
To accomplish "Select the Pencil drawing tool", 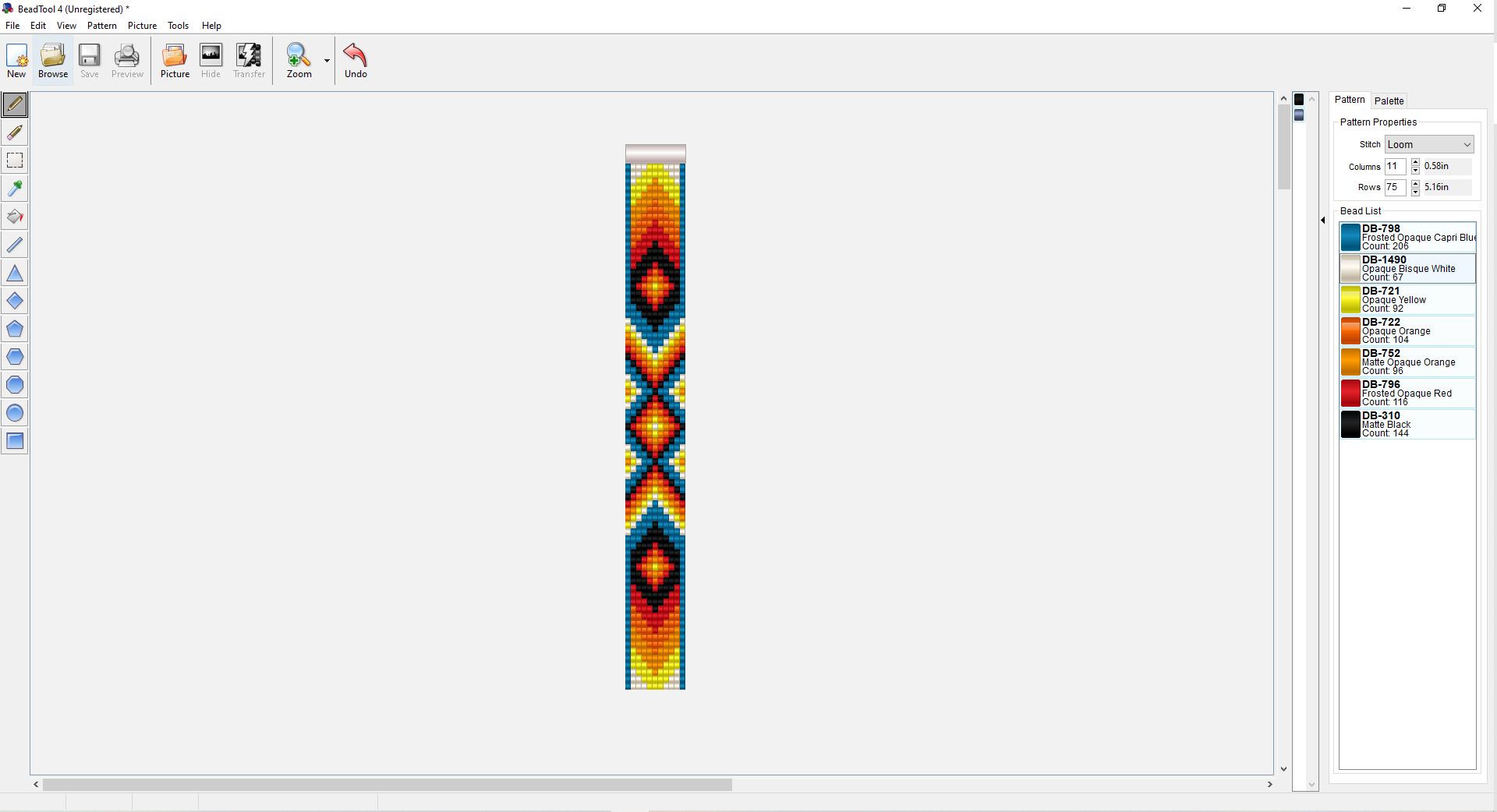I will (15, 104).
